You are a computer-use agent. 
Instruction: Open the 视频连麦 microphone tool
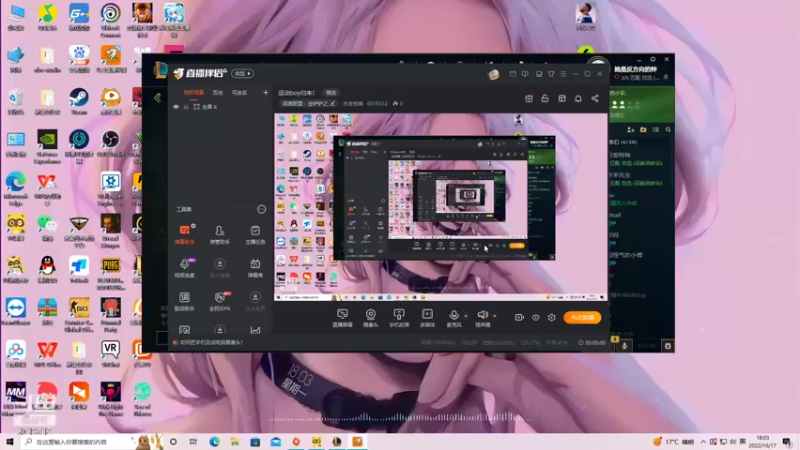coord(185,267)
